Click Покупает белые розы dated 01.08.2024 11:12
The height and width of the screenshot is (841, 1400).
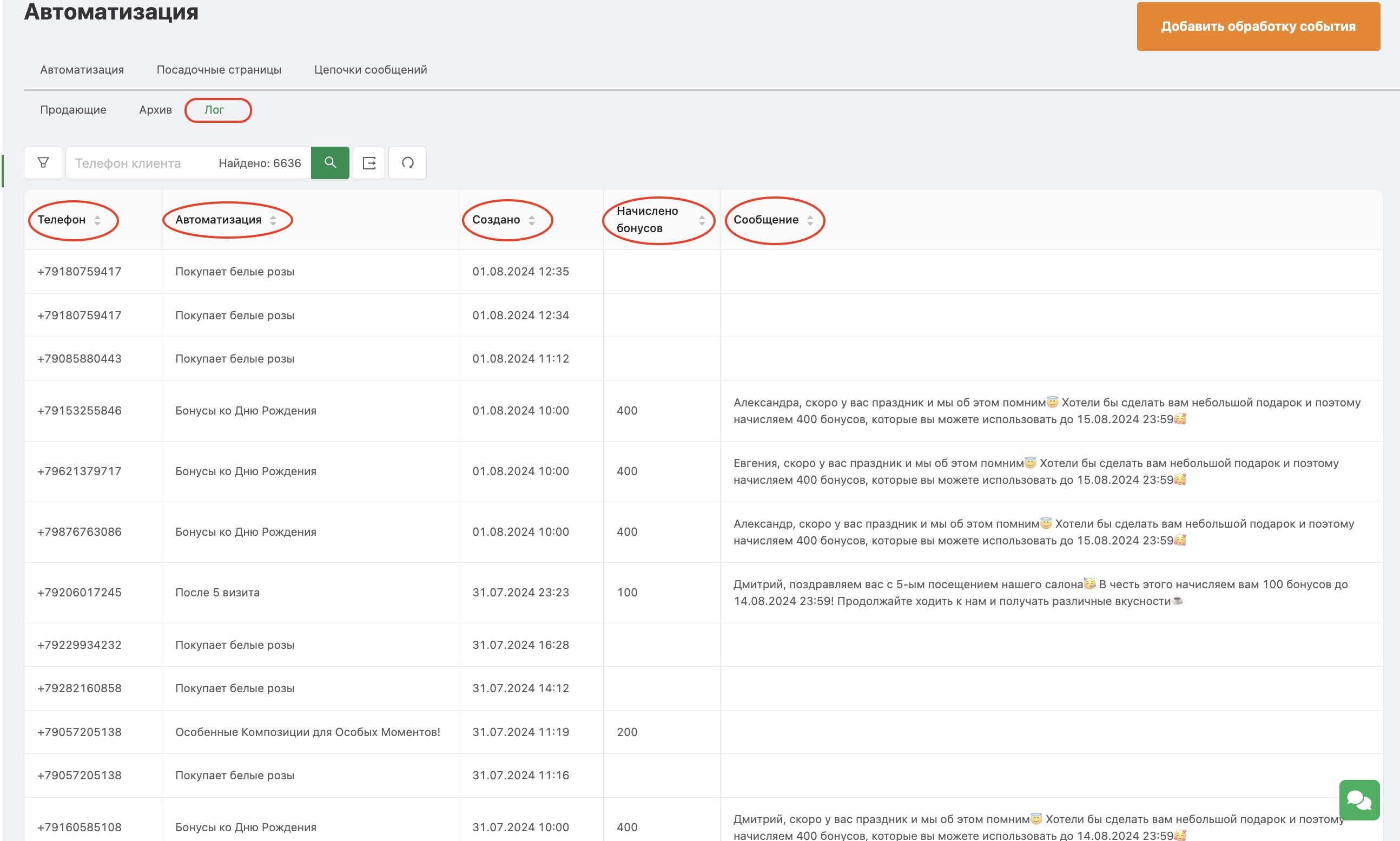pyautogui.click(x=235, y=359)
